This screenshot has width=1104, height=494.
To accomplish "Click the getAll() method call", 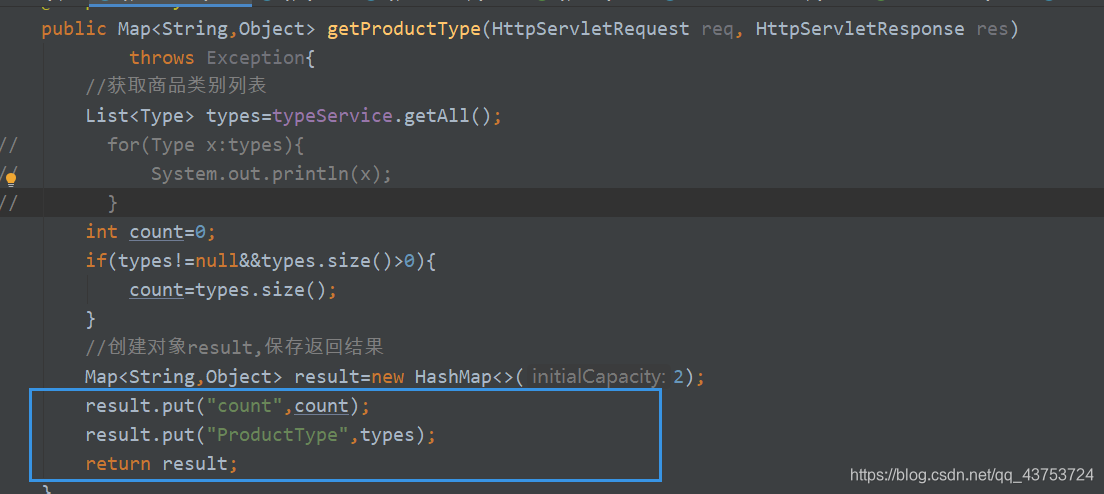I will tap(447, 115).
